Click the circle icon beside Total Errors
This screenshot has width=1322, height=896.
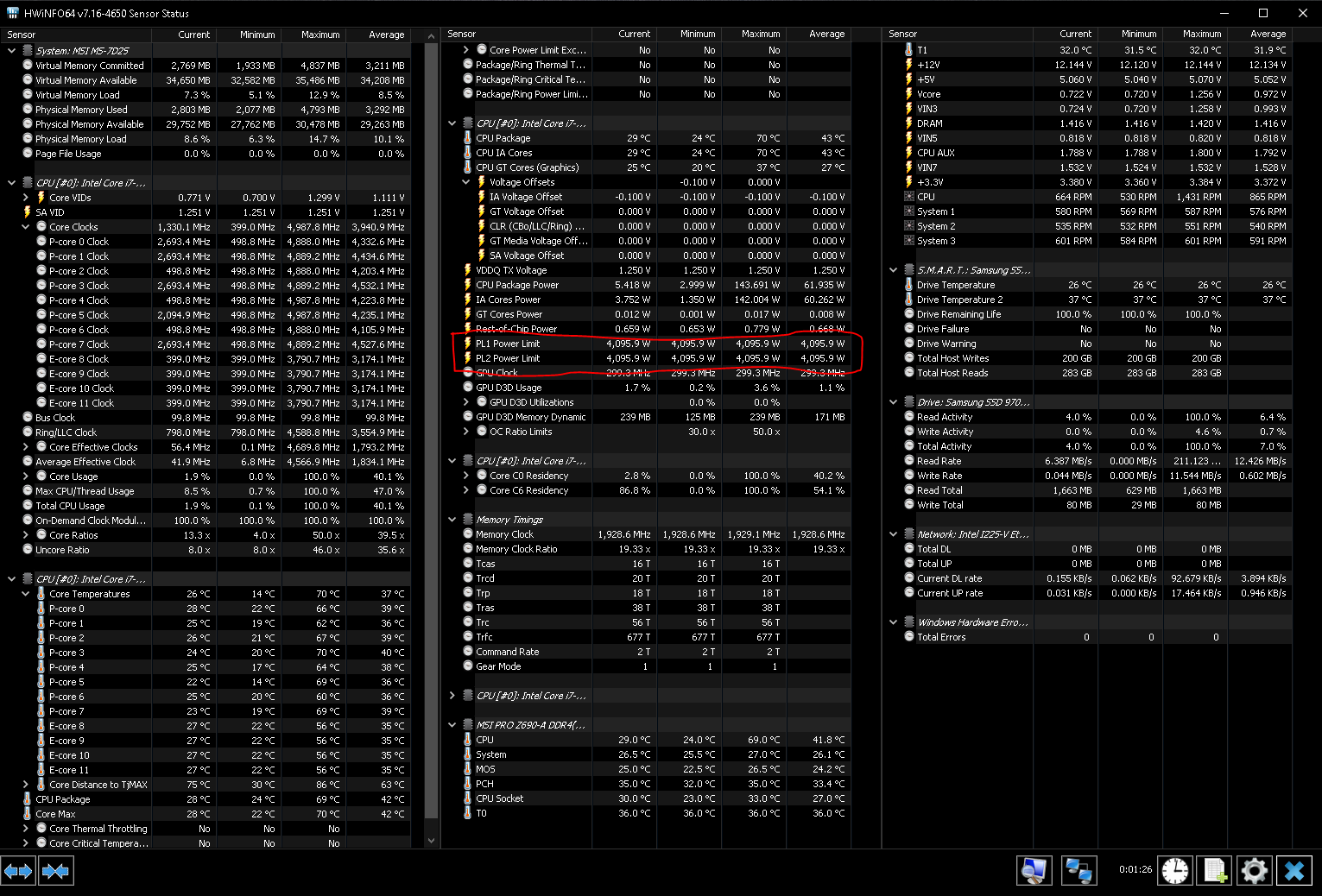click(908, 637)
